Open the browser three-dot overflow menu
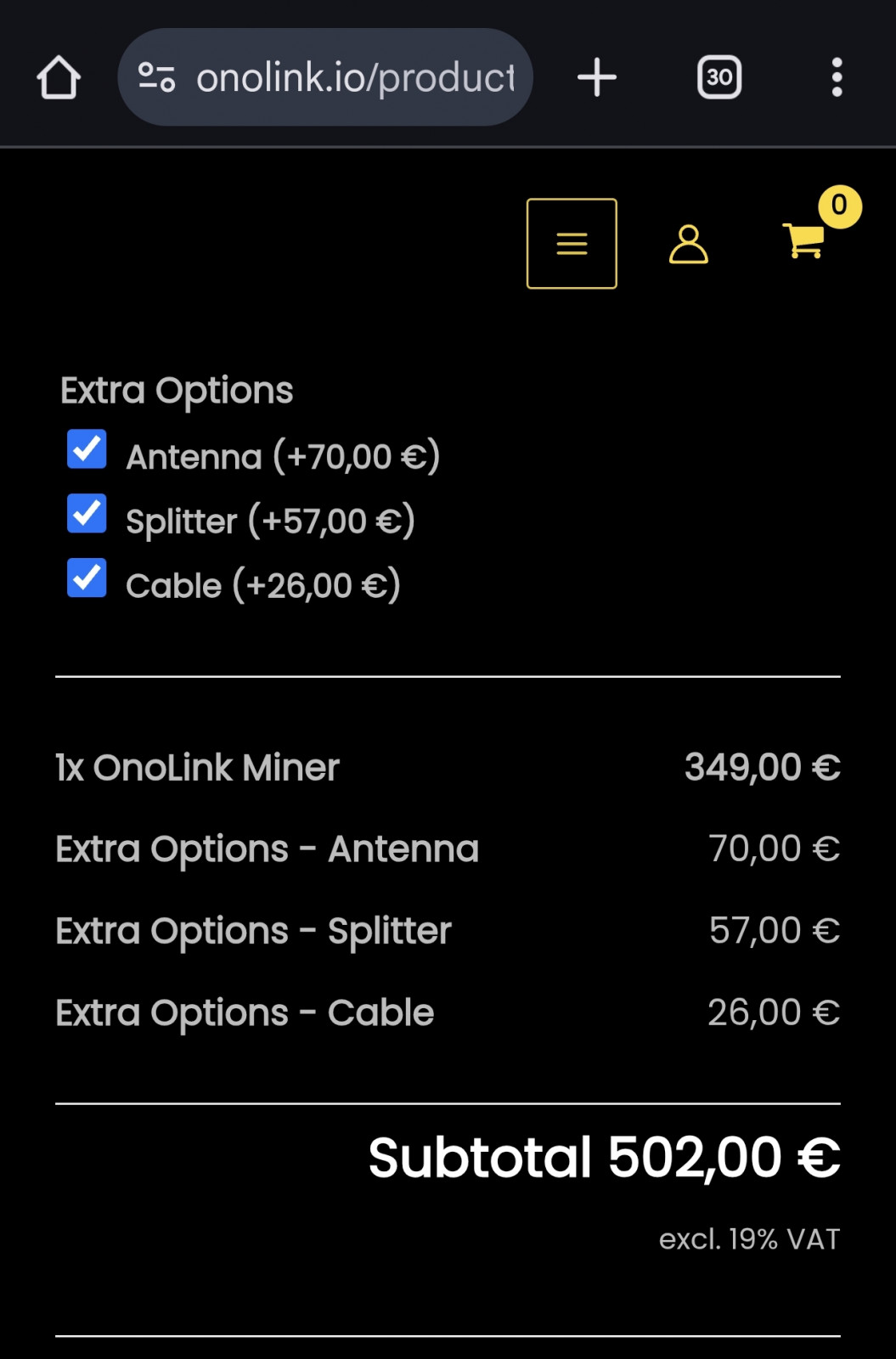The width and height of the screenshot is (896, 1359). coord(837,78)
